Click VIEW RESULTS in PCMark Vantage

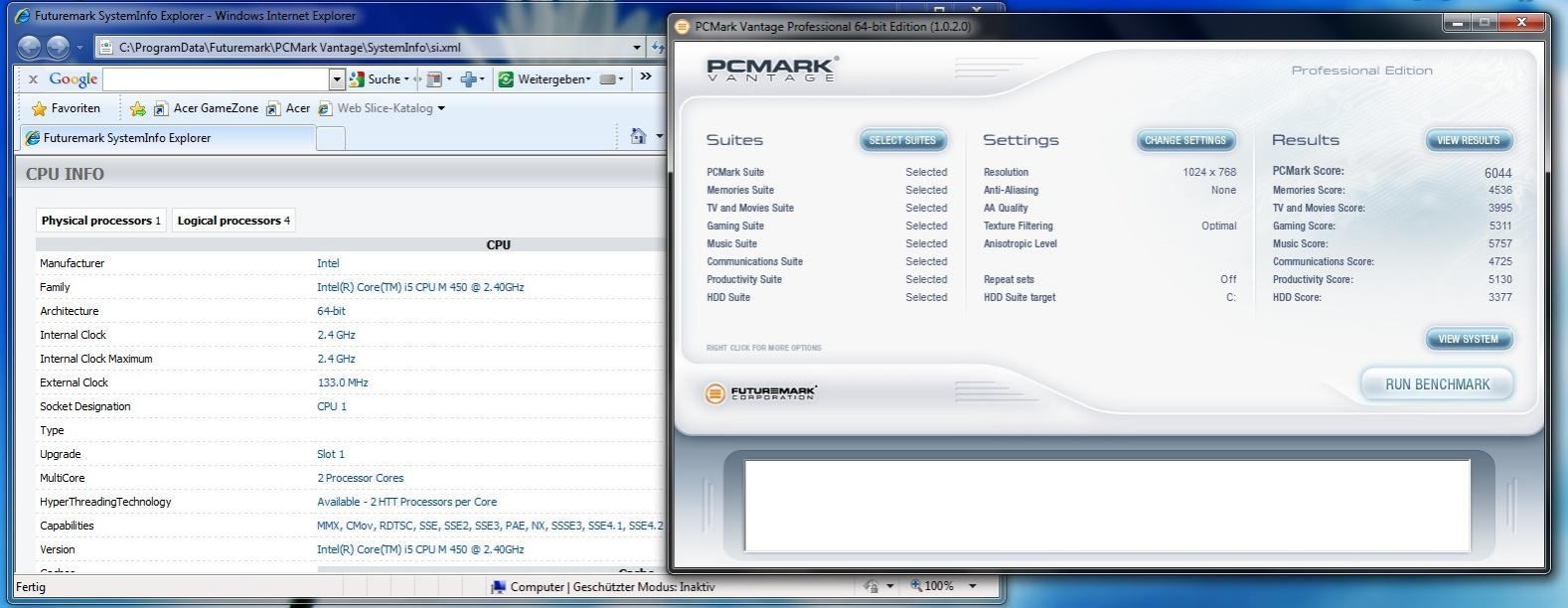tap(1468, 140)
